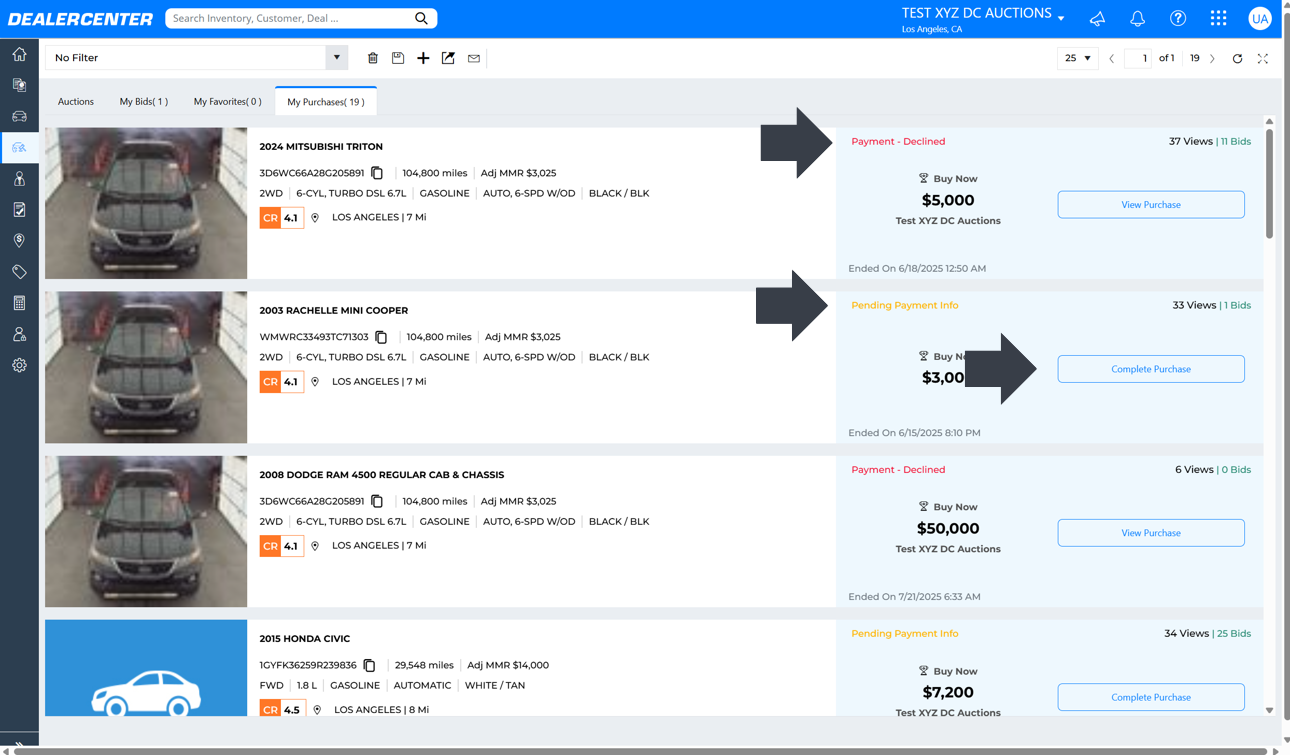Screen dimensions: 1290x755
Task: Click the Payment - Declined status on the Triton row
Action: (x=898, y=141)
